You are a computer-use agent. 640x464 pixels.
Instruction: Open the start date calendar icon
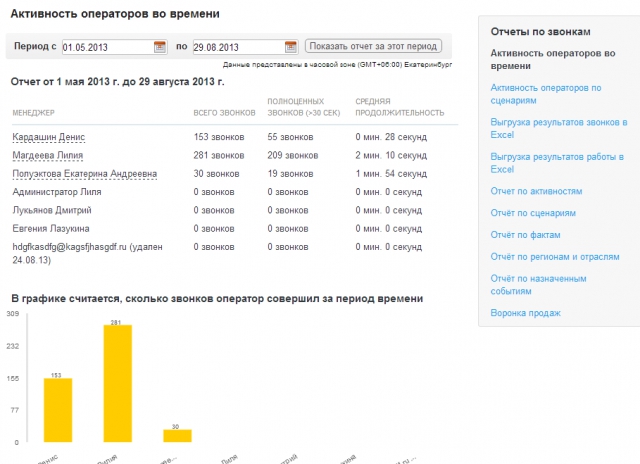(160, 47)
